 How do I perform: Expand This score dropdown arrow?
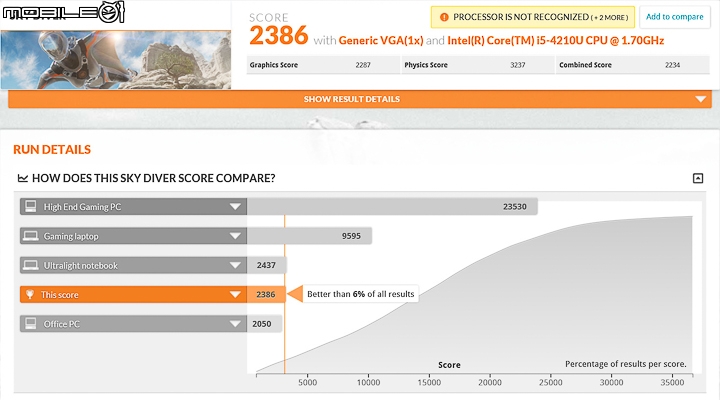[235, 294]
